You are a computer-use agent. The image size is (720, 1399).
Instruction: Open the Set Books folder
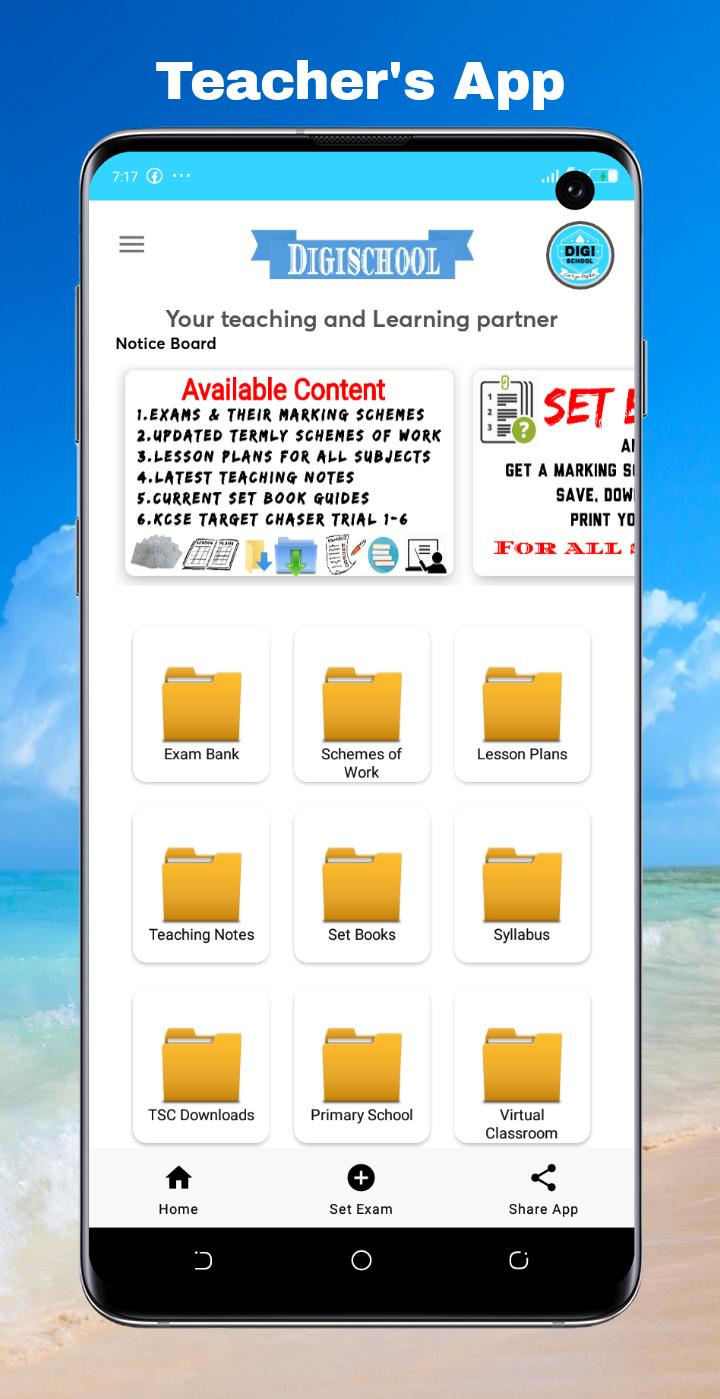coord(361,885)
